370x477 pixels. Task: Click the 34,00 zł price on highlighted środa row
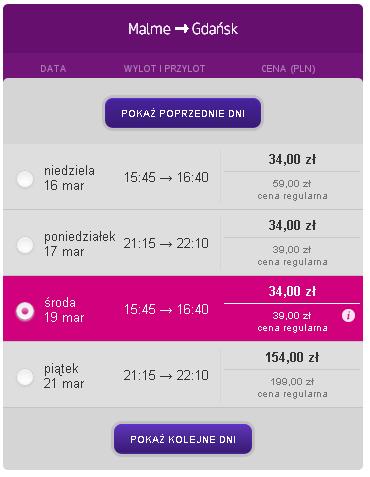[x=292, y=291]
